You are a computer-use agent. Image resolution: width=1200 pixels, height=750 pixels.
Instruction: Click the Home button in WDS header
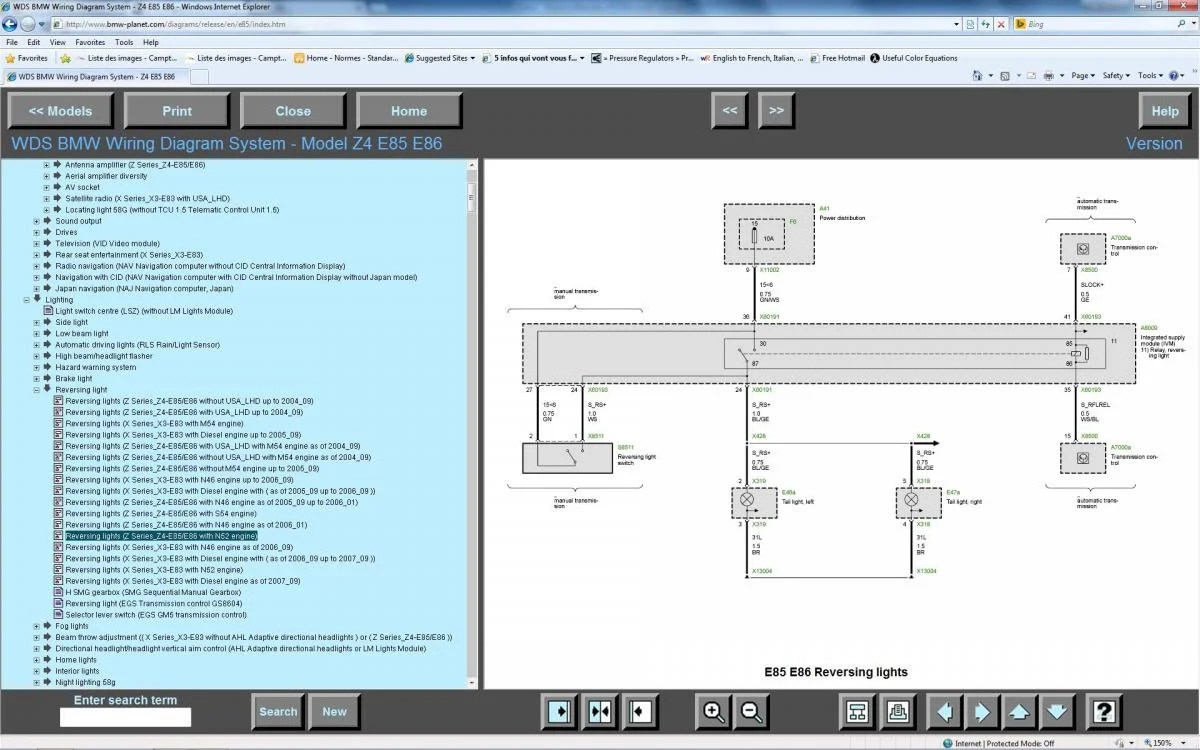click(x=409, y=111)
